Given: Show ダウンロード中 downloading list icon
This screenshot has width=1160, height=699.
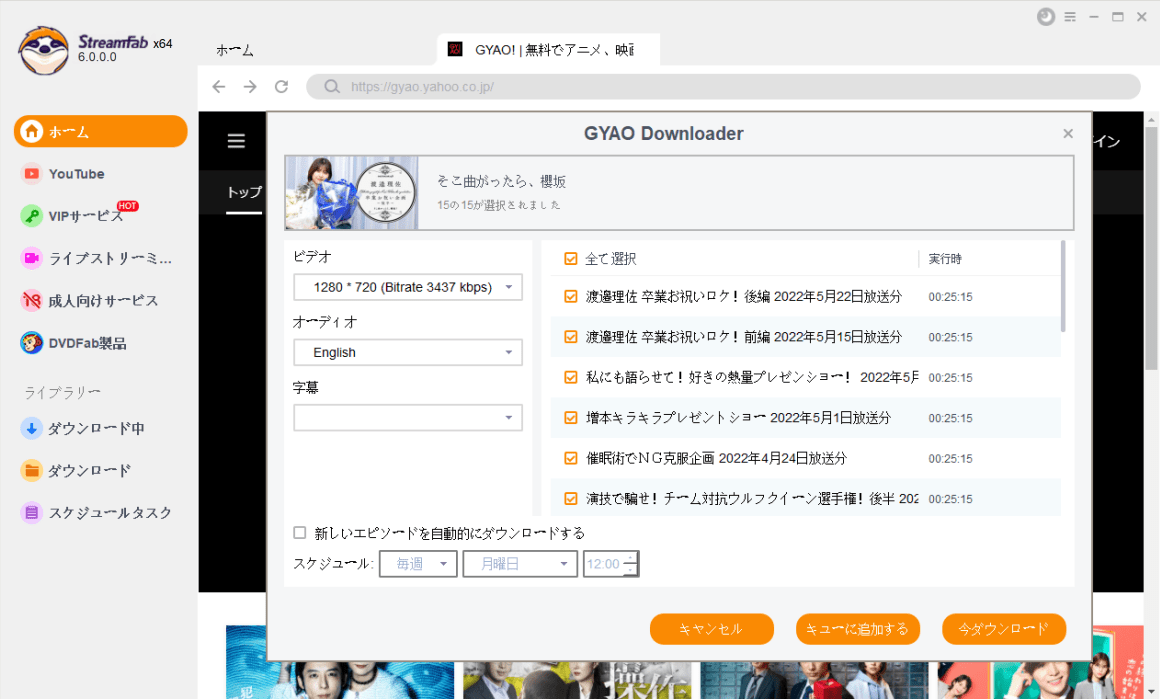Looking at the screenshot, I should pyautogui.click(x=32, y=428).
